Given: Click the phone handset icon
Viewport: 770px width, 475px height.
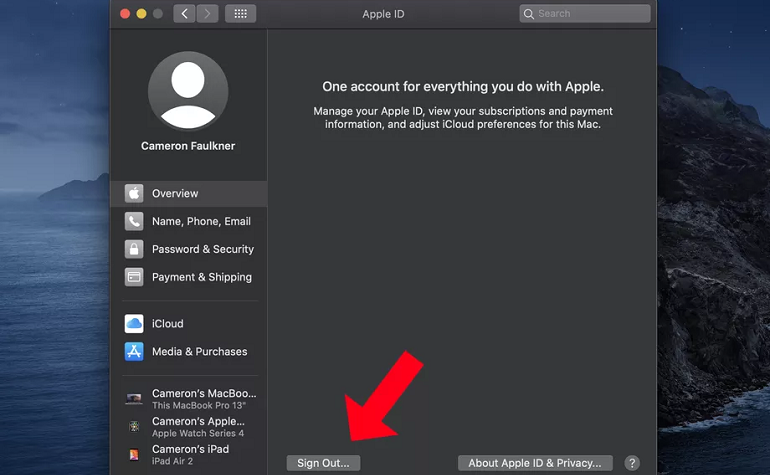Looking at the screenshot, I should coord(134,222).
